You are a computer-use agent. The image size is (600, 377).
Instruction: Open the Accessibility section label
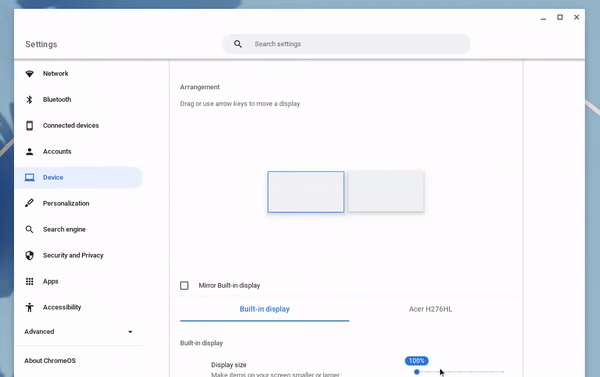(62, 307)
